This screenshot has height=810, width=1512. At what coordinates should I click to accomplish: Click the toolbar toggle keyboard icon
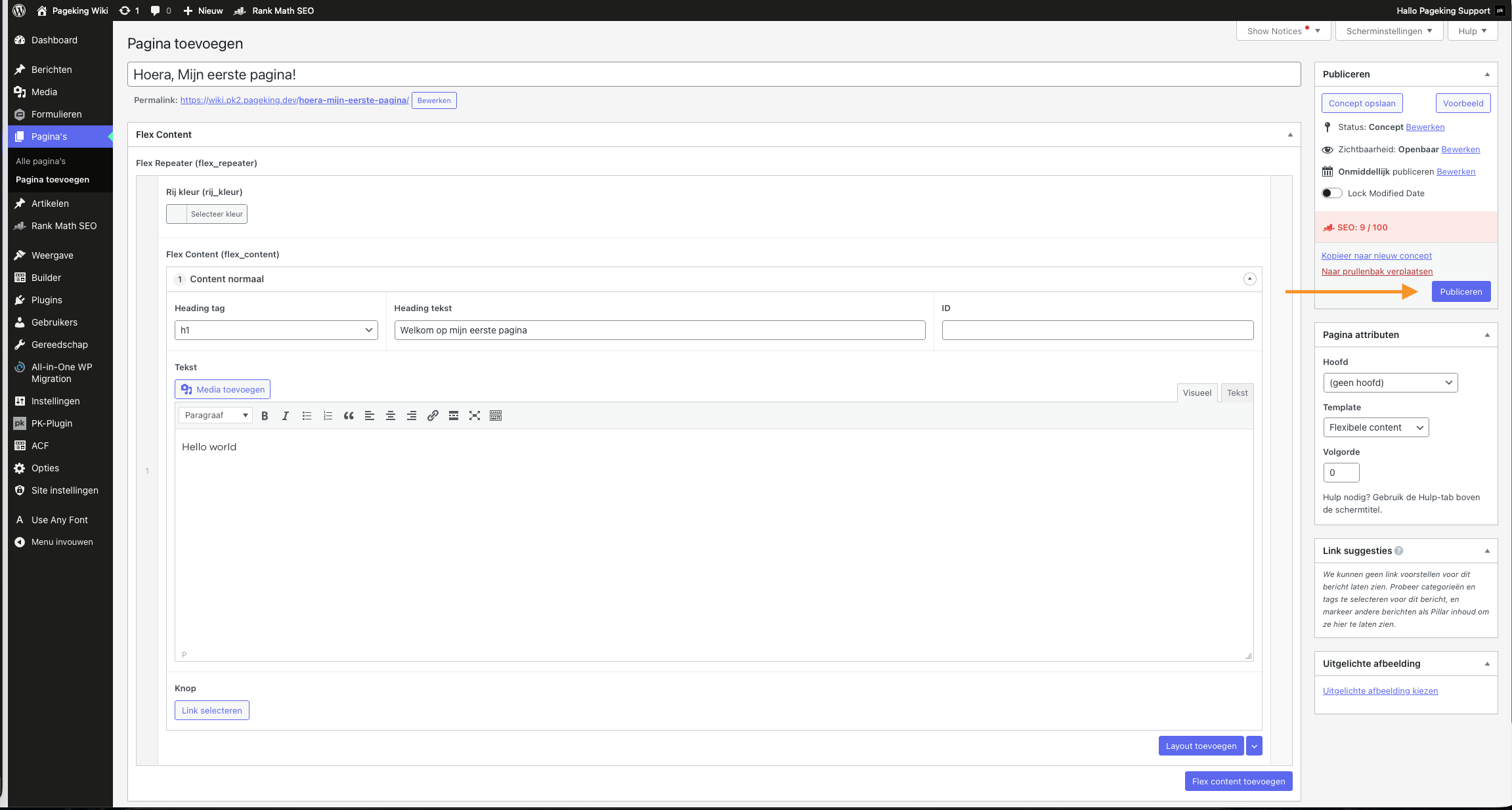click(x=496, y=416)
